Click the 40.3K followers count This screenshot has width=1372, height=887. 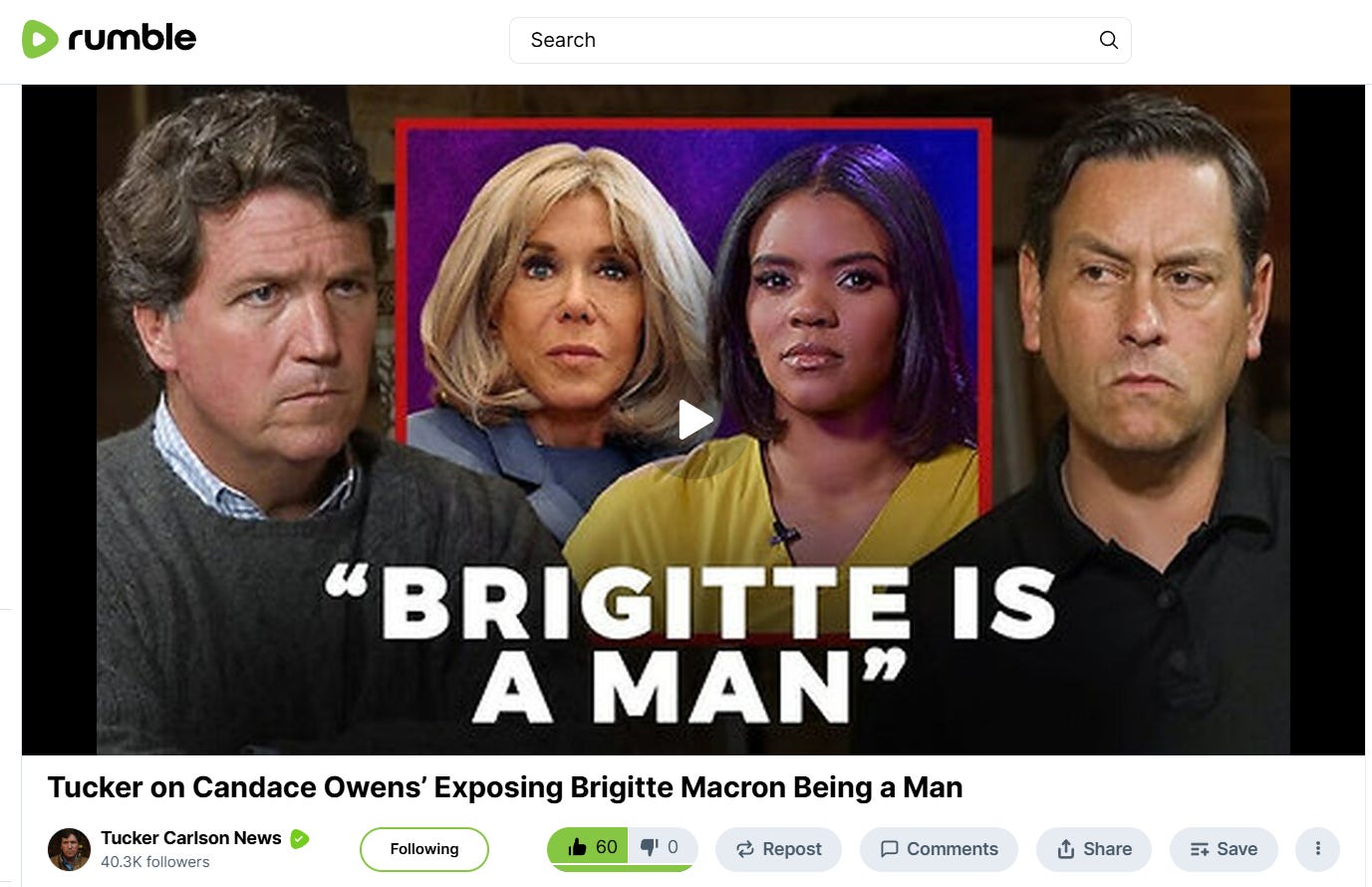[155, 862]
